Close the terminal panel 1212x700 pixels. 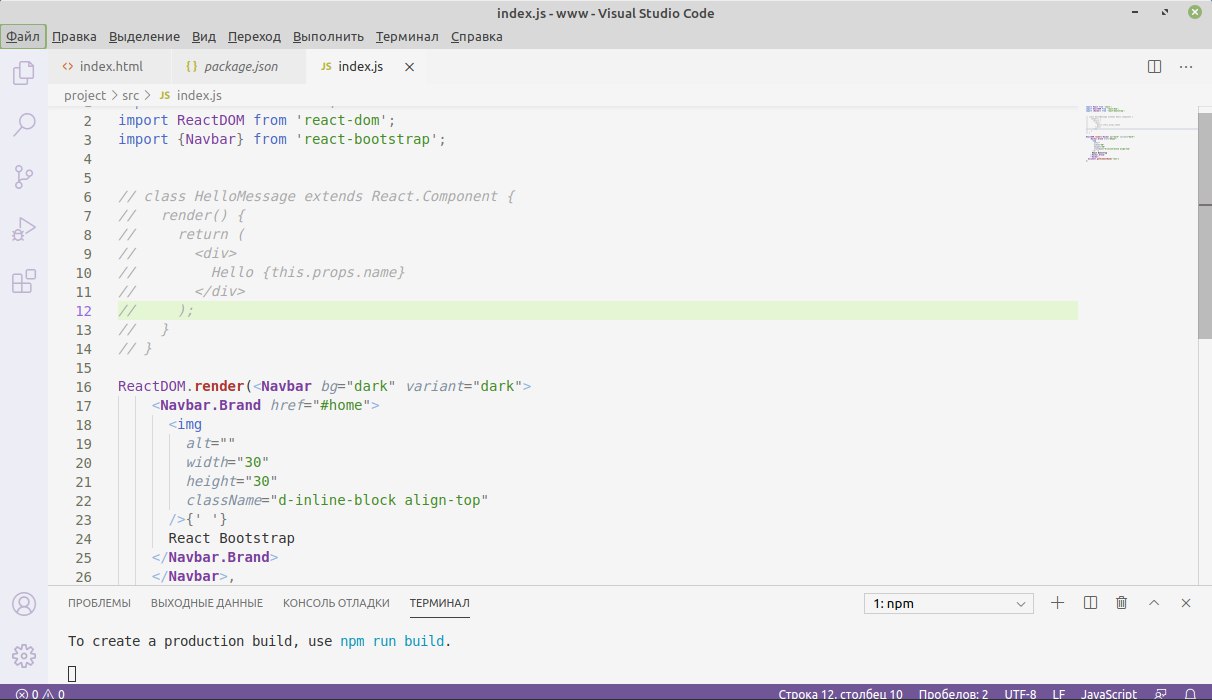(x=1186, y=603)
